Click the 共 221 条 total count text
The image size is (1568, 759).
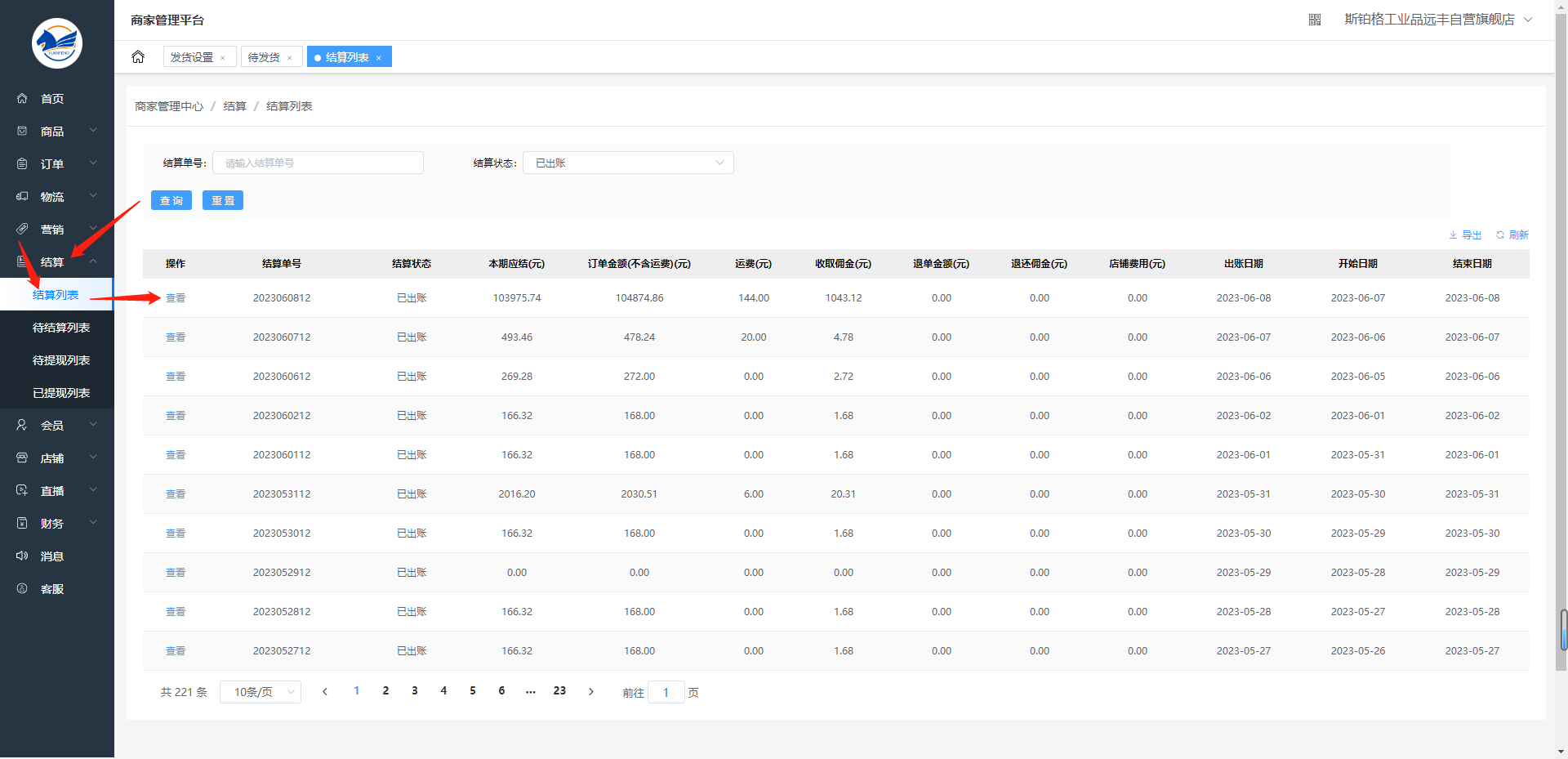[x=184, y=692]
